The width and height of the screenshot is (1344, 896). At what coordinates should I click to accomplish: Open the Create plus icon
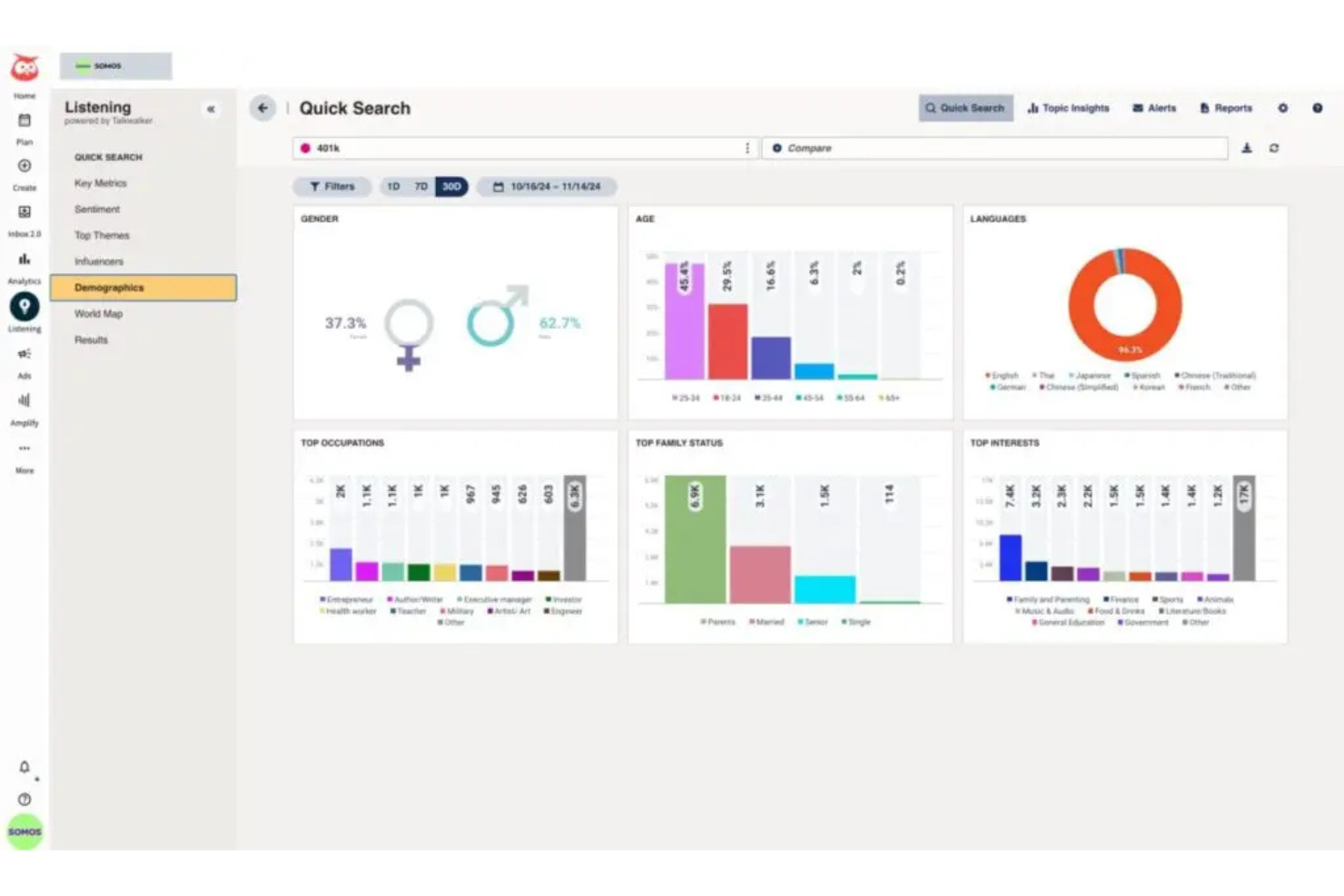click(25, 166)
